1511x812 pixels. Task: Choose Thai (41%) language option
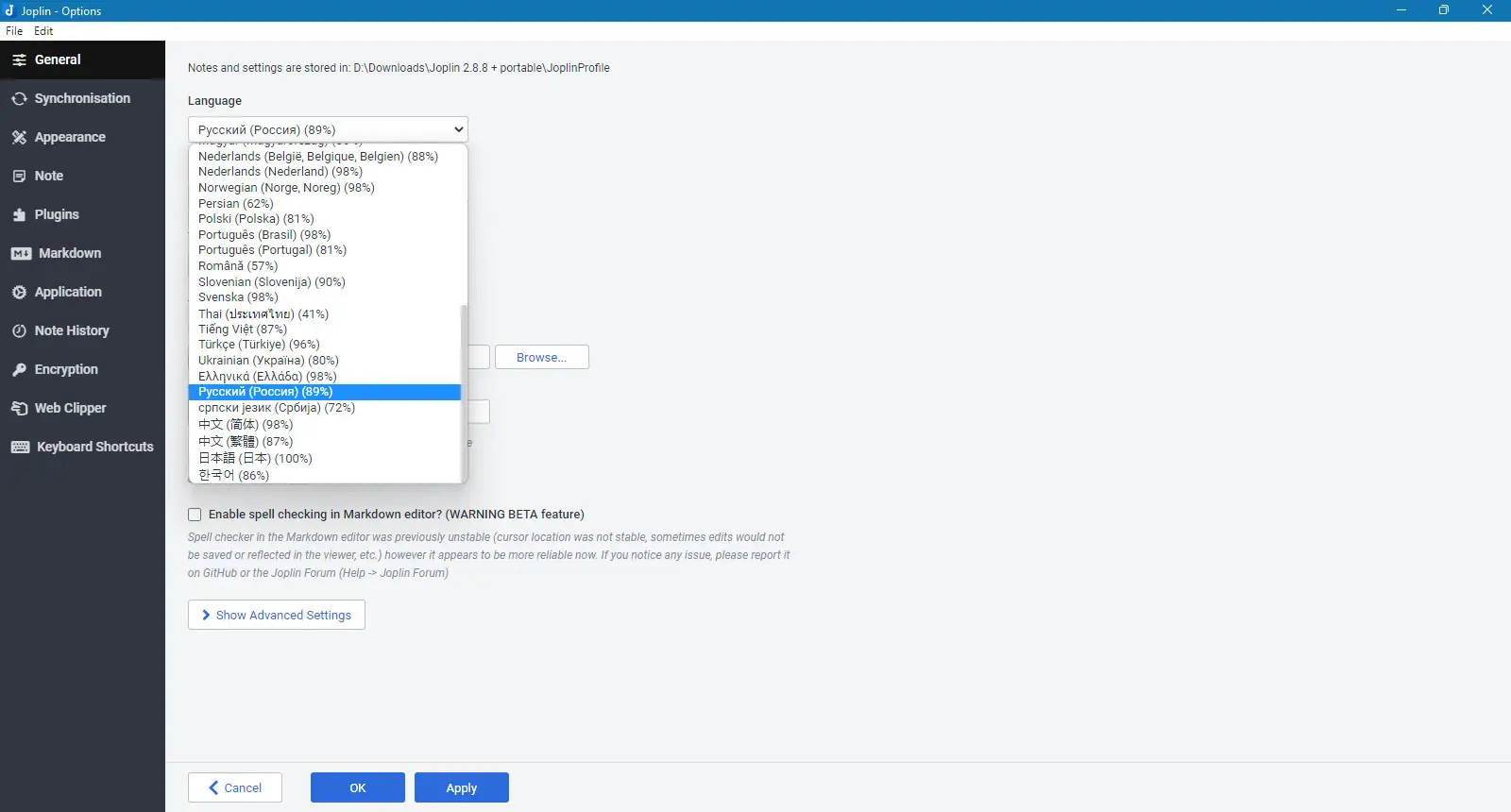[x=325, y=313]
